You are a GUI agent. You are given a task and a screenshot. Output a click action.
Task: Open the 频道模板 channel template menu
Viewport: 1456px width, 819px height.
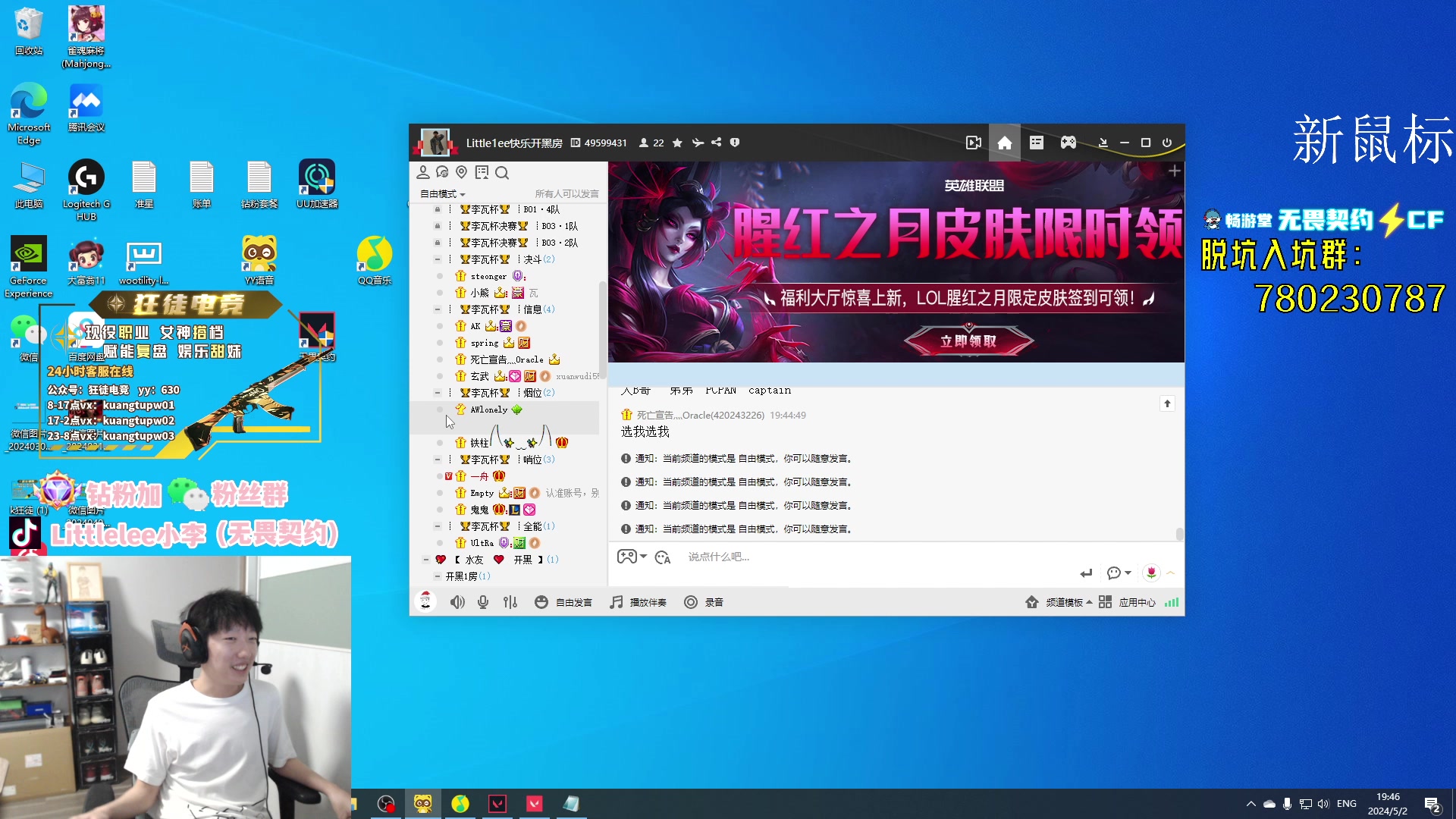1059,602
